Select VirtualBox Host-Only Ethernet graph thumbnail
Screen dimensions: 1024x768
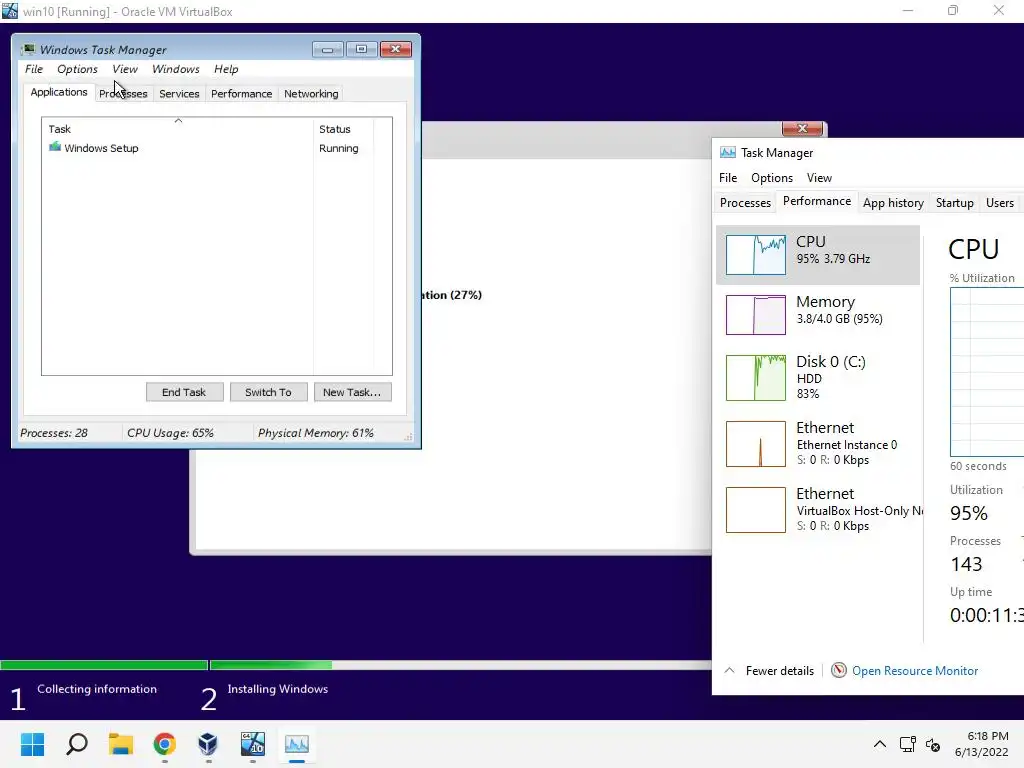(x=756, y=510)
